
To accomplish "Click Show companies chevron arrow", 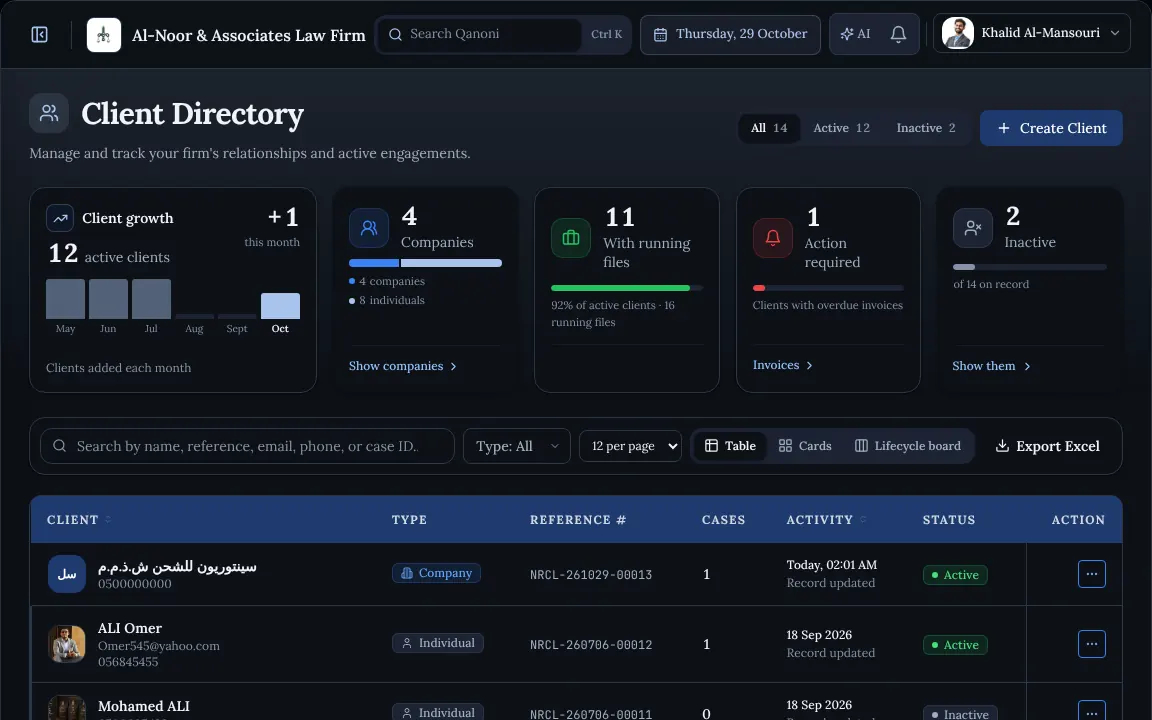I will tap(453, 366).
